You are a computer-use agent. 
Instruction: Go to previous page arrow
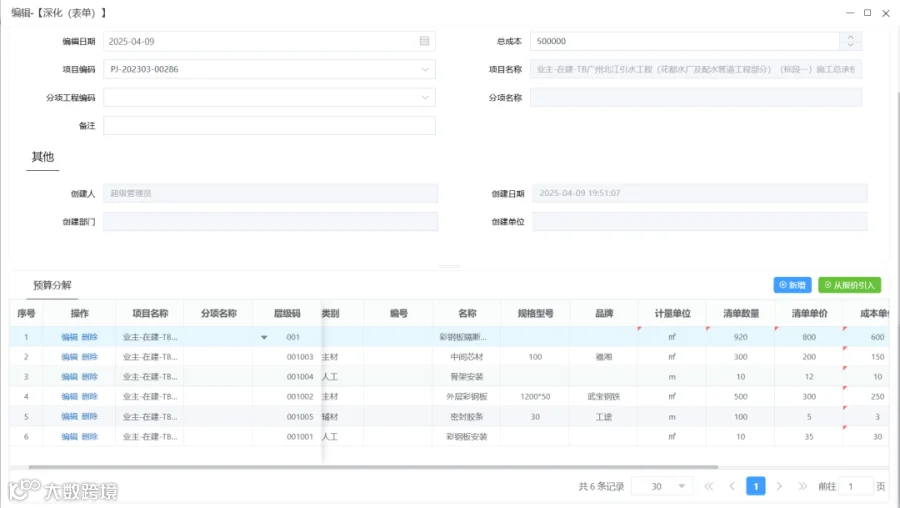[x=732, y=486]
